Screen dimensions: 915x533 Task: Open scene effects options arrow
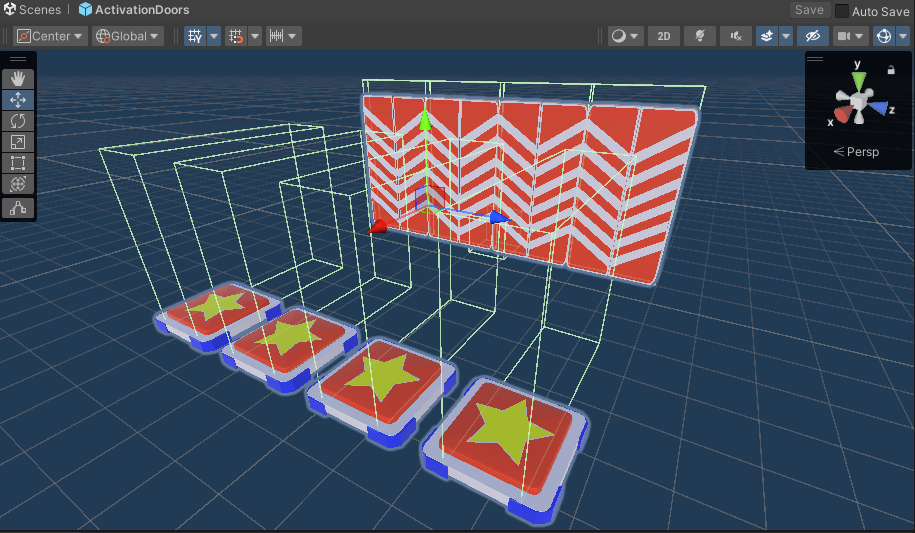tap(786, 36)
